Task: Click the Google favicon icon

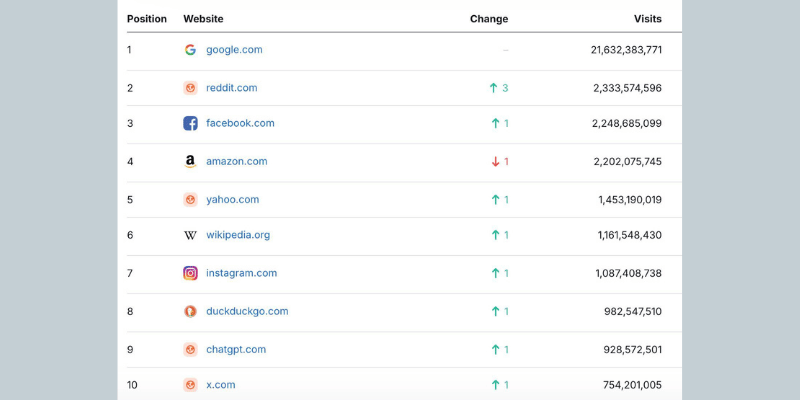Action: point(190,49)
